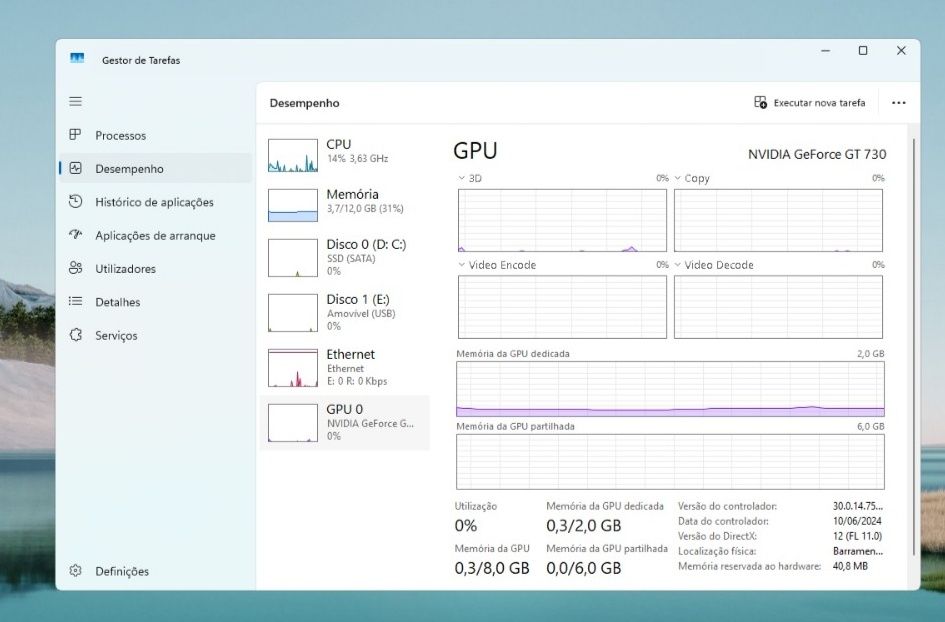Viewport: 945px width, 622px height.
Task: Click the Desempenho page heading
Action: pos(304,103)
